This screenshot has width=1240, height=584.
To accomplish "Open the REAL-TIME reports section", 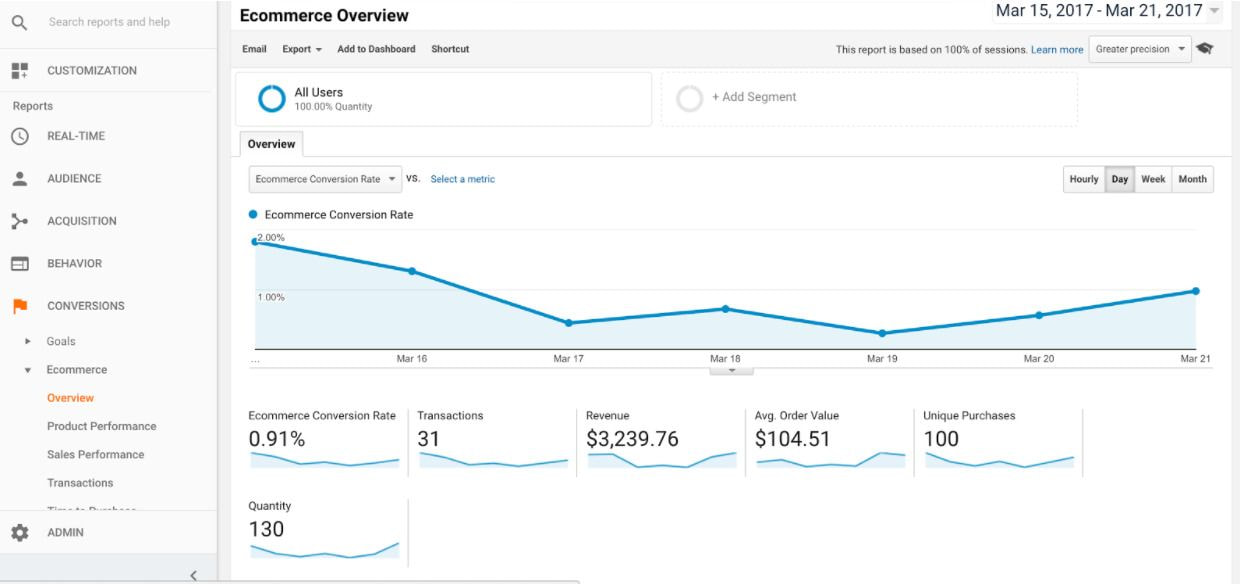I will 76,137.
